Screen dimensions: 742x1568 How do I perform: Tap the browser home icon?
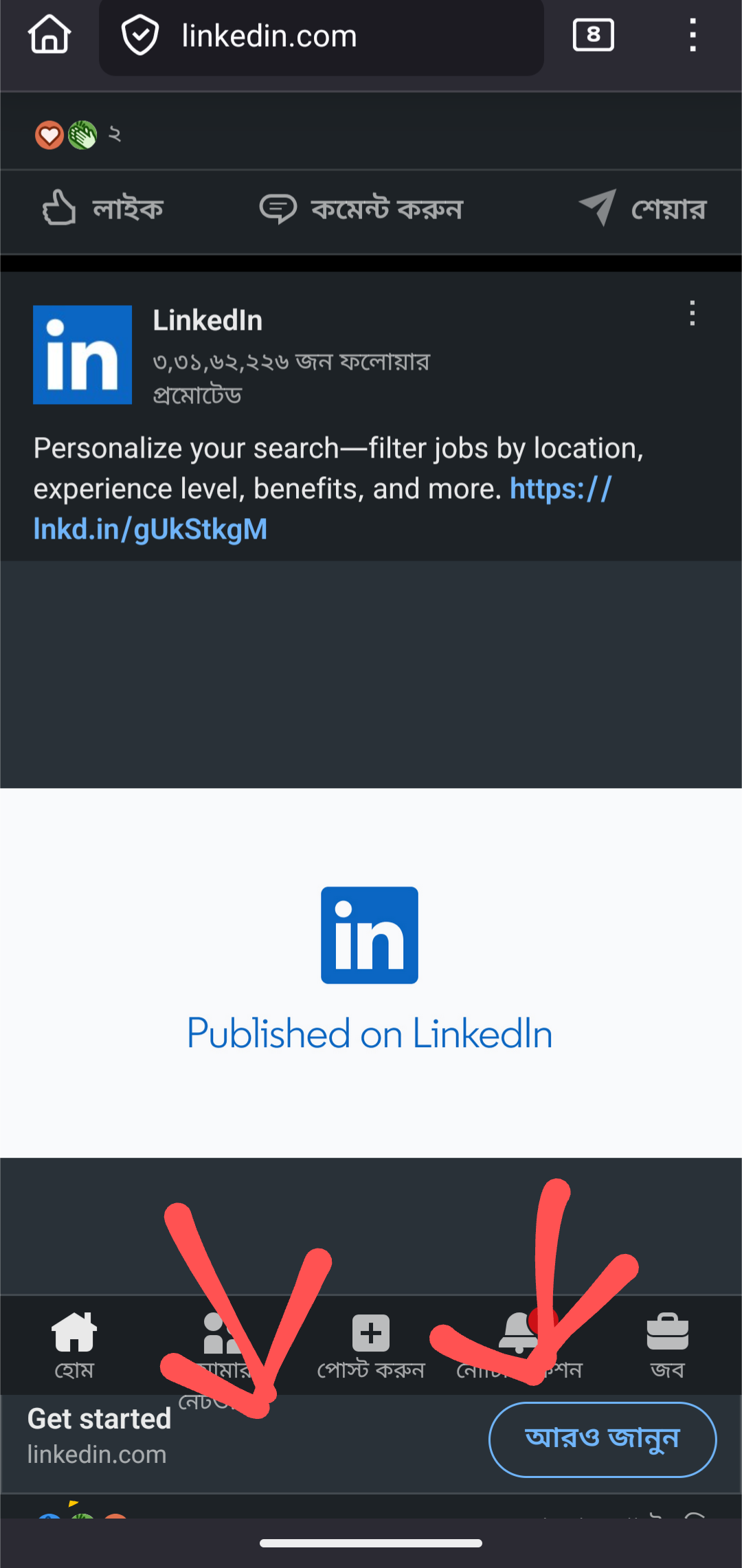pyautogui.click(x=49, y=35)
